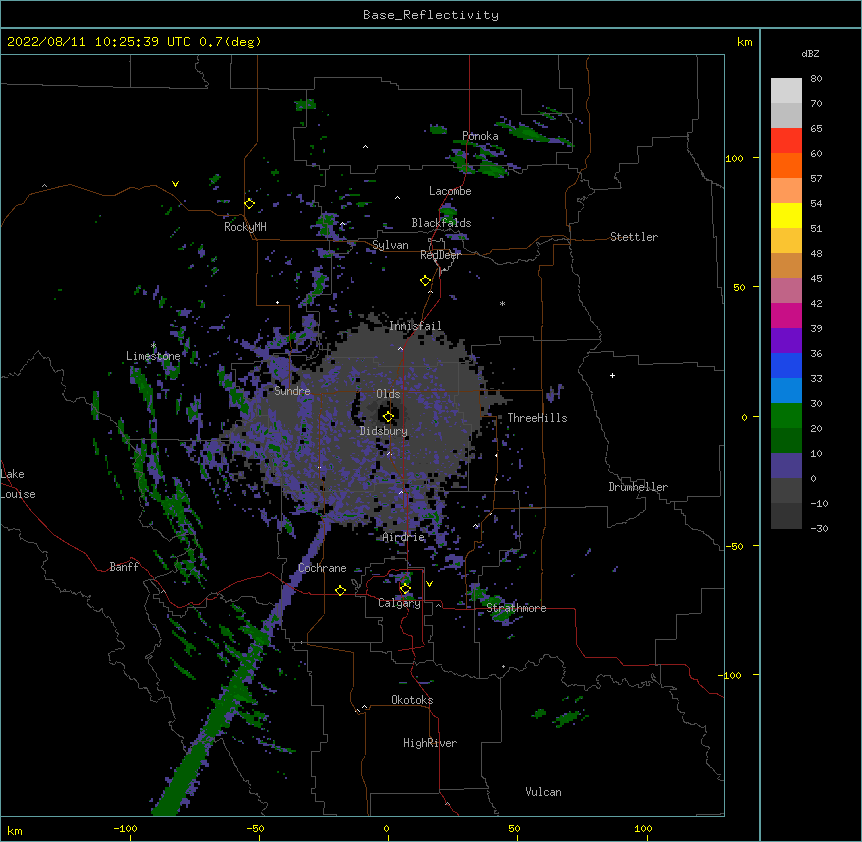Click the RockyMH label
This screenshot has height=842, width=862.
[x=245, y=226]
